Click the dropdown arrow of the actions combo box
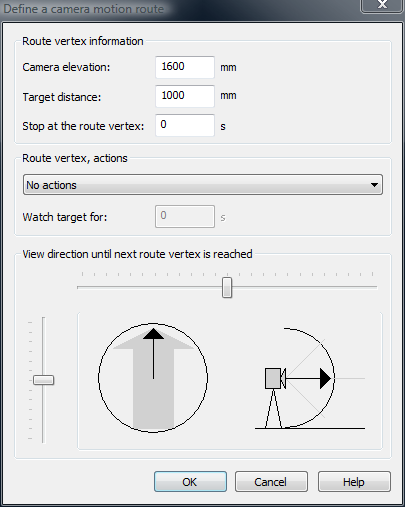Screen dimensions: 405x507 tap(374, 185)
